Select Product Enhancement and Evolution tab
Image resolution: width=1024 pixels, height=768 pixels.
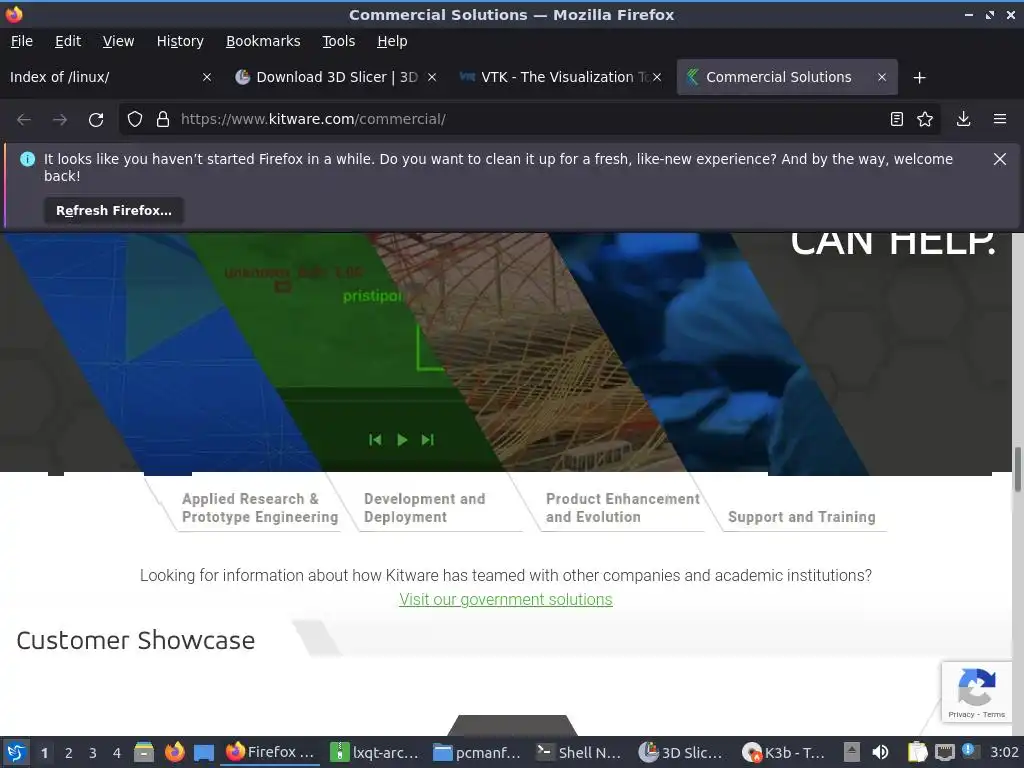622,508
